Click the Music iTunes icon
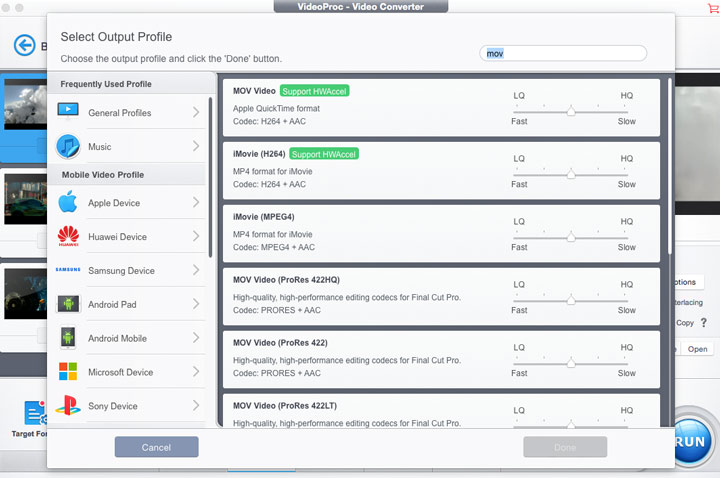 (x=68, y=146)
